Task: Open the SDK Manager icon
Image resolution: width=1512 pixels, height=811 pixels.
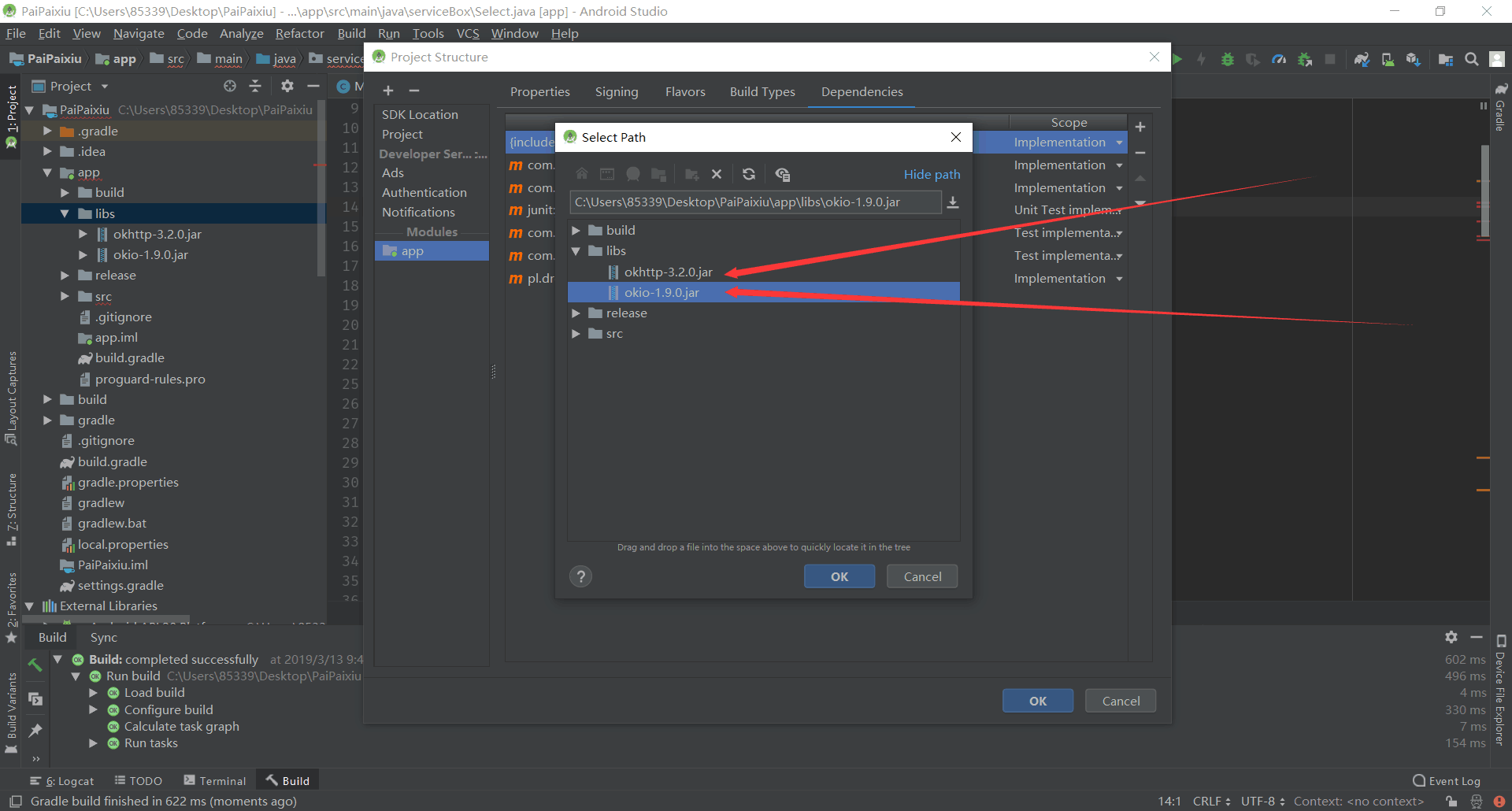Action: pos(1414,59)
